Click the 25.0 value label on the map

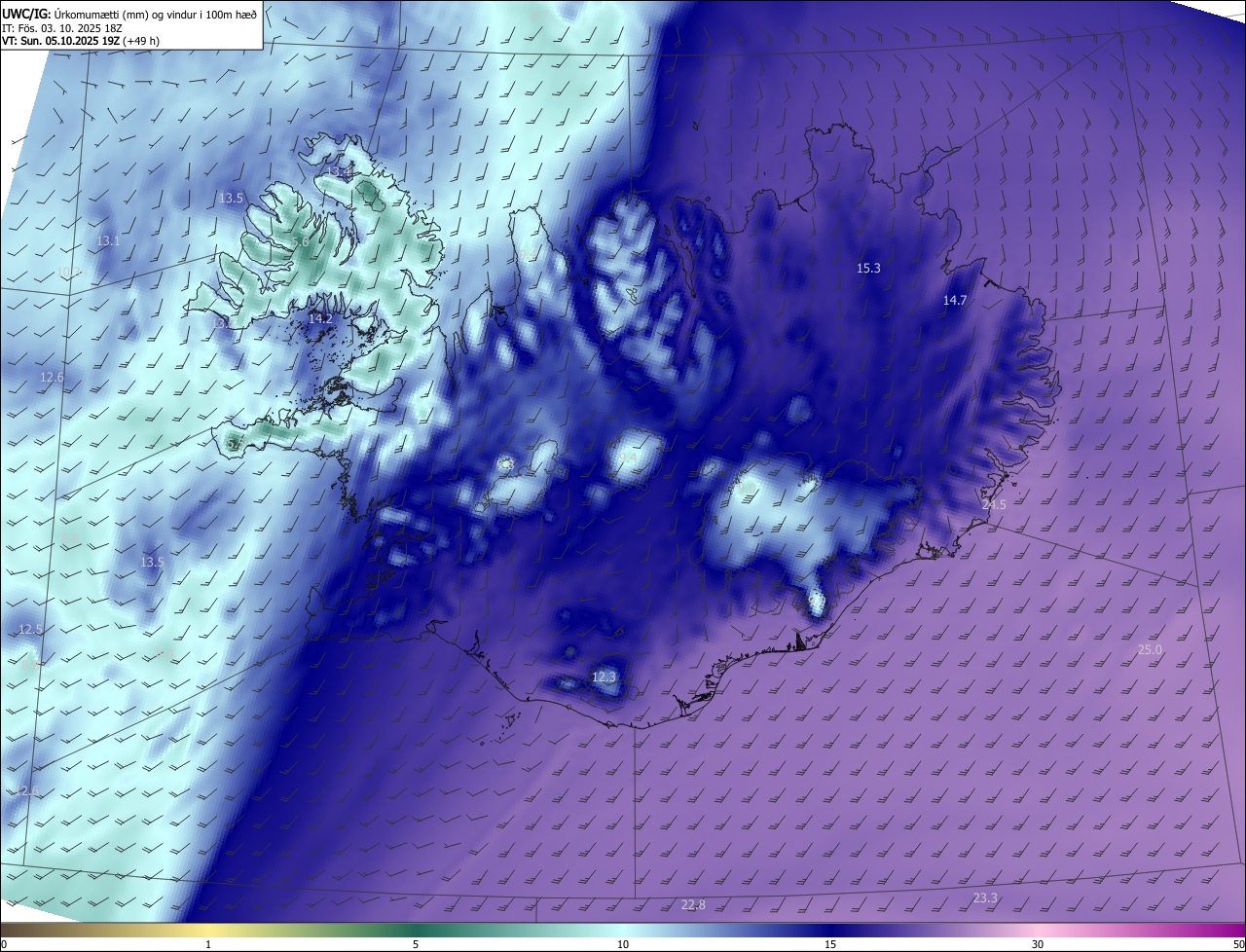pos(1150,649)
